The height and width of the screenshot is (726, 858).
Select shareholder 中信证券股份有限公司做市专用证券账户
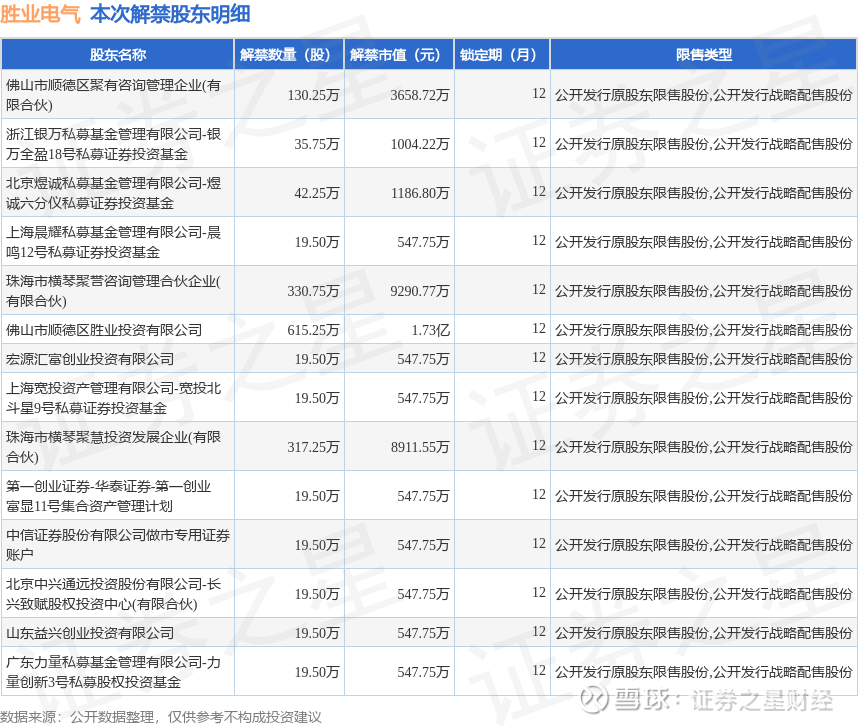[118, 545]
